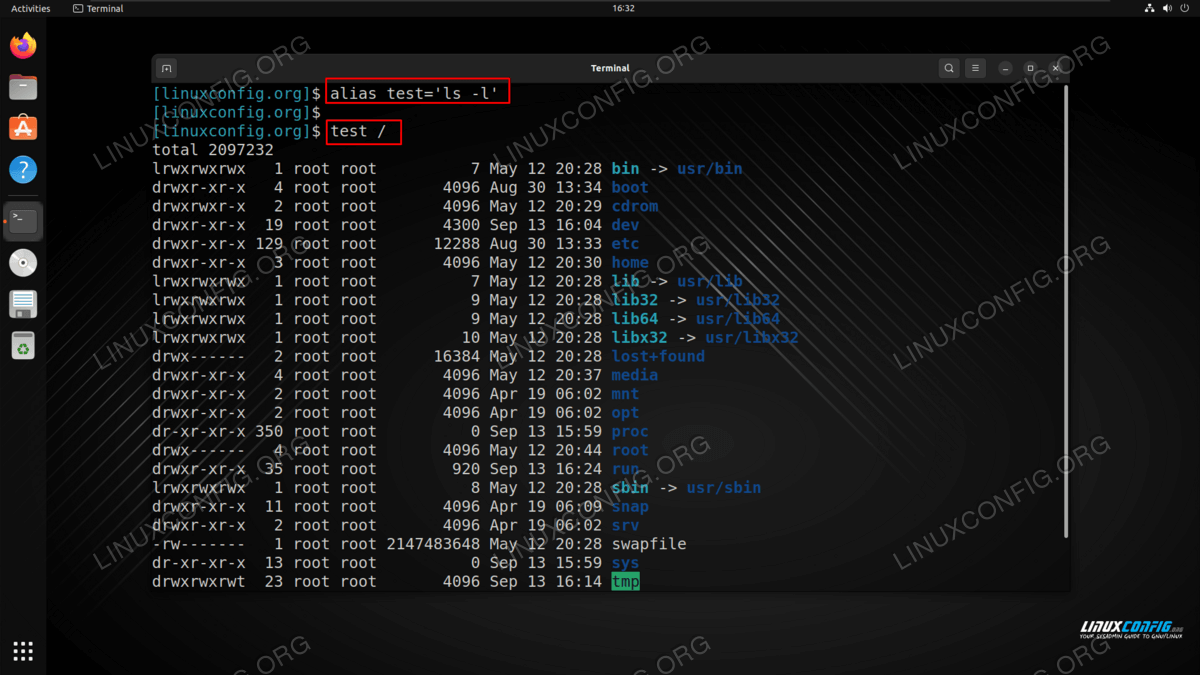This screenshot has height=675, width=1200.
Task: Click the 'proc' directory name
Action: 630,431
